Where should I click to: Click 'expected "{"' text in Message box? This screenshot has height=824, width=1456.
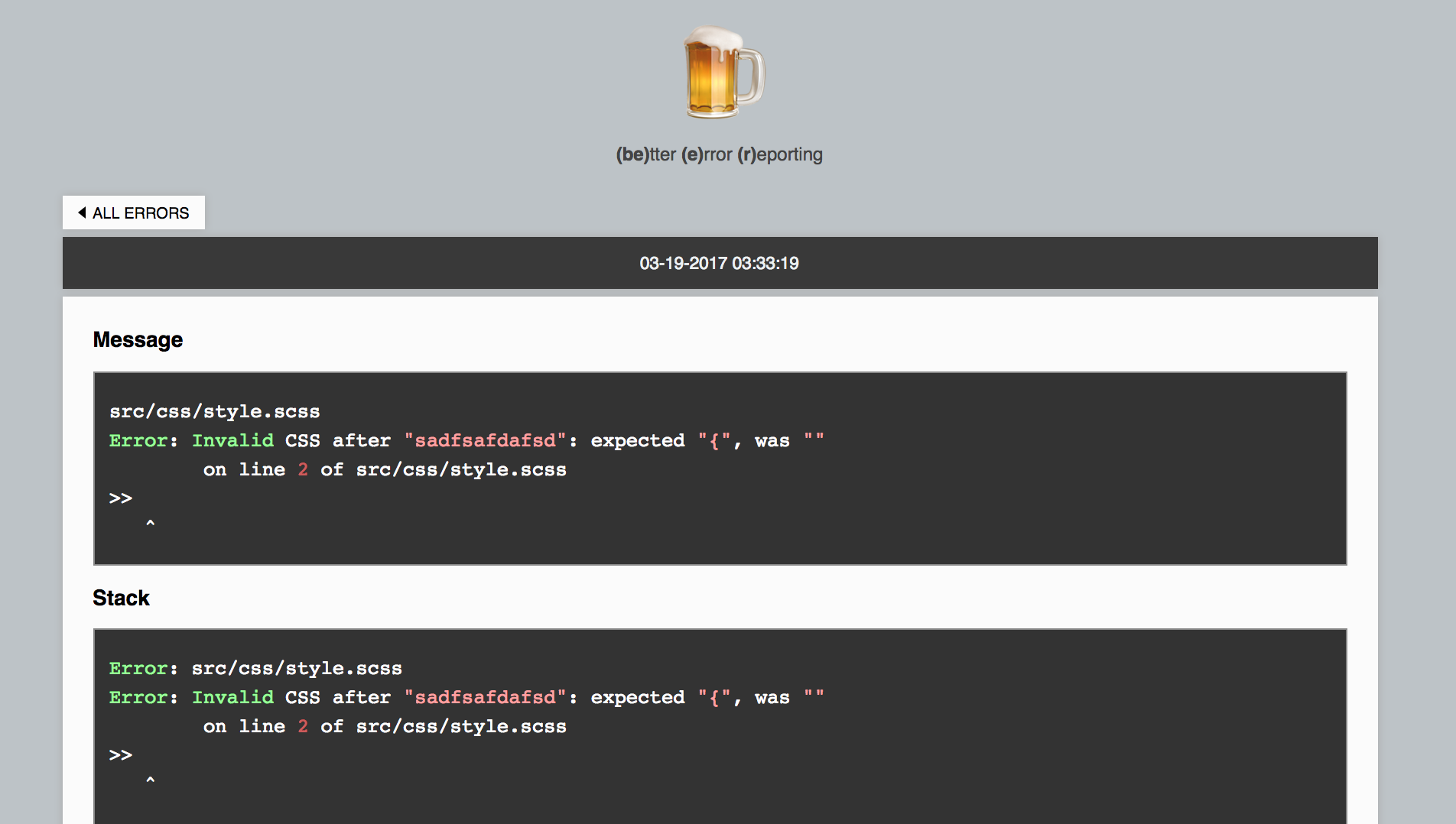point(661,440)
